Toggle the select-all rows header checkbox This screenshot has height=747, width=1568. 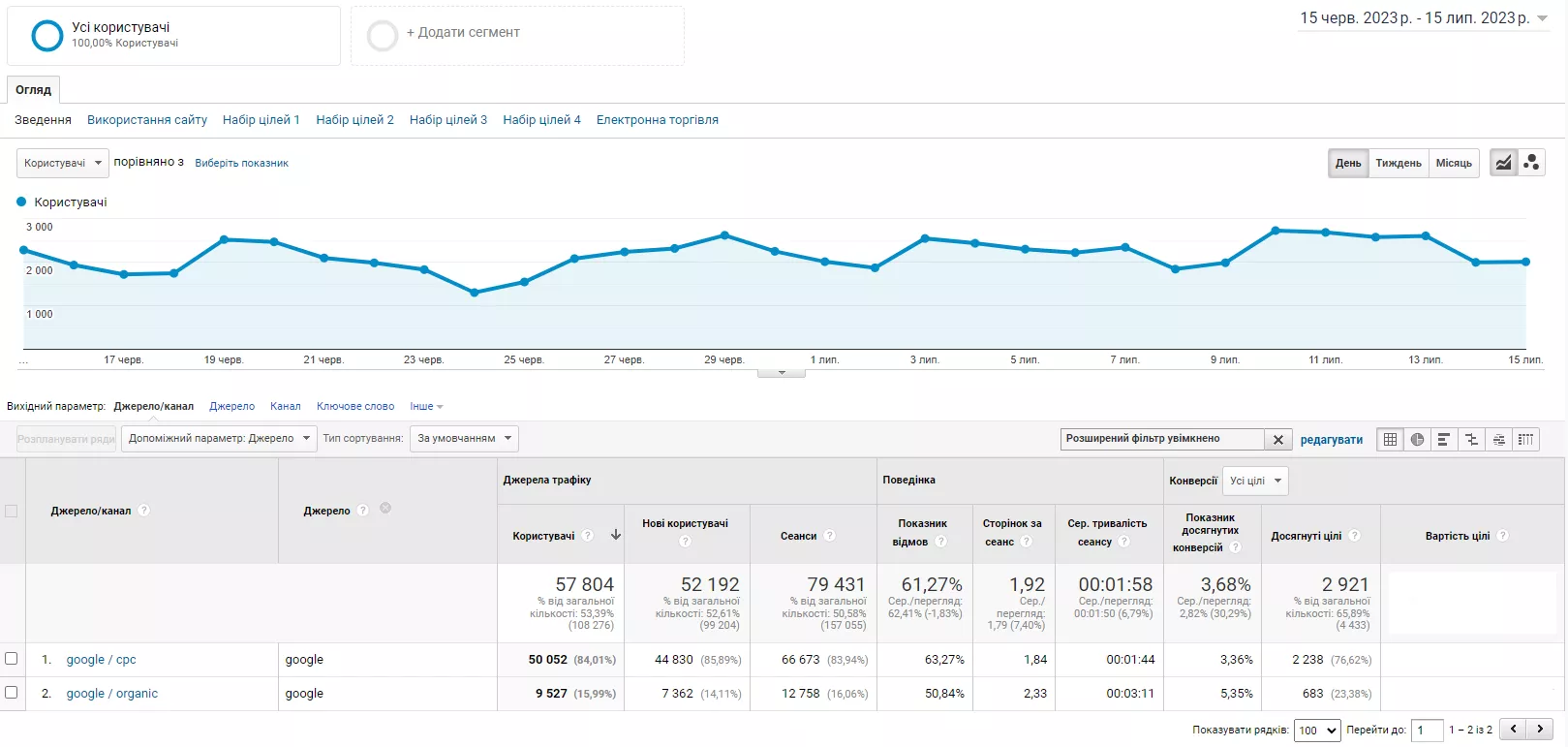[12, 512]
